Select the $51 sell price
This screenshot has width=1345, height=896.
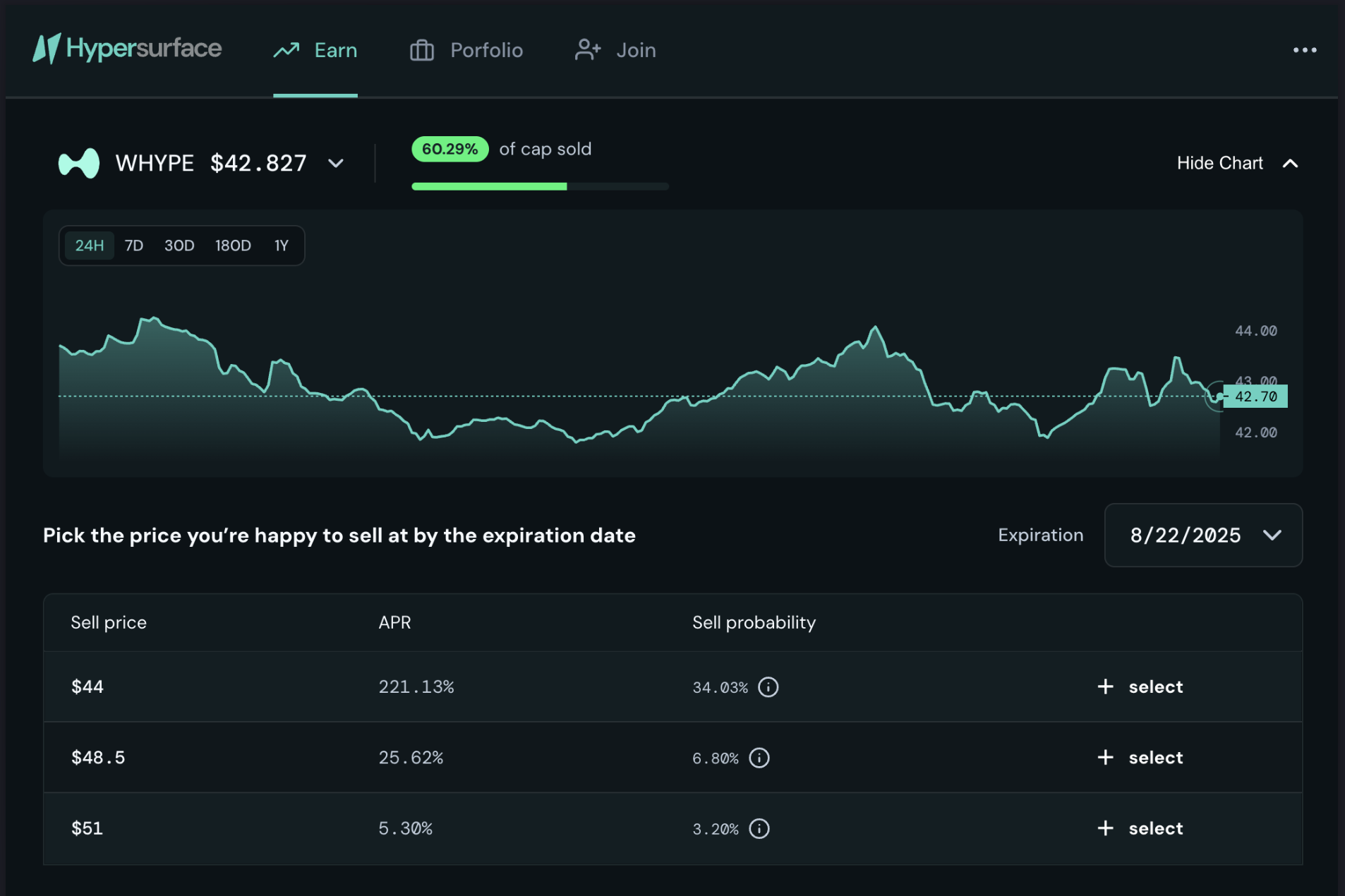(1140, 828)
